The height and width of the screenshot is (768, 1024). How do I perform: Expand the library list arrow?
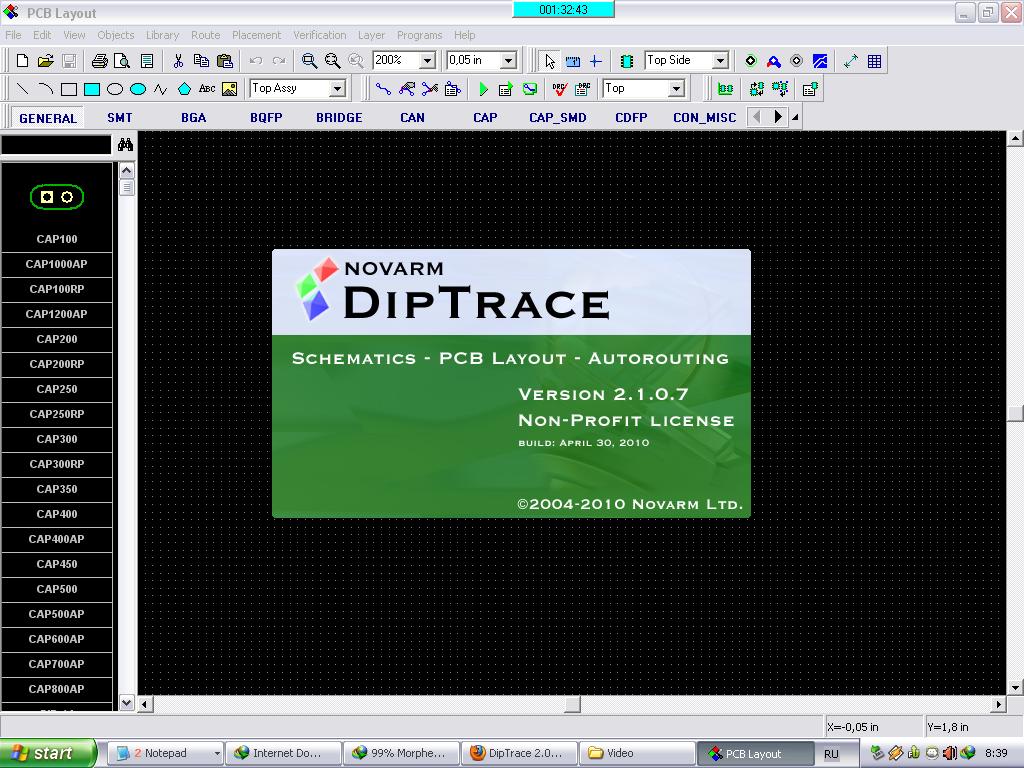(795, 118)
